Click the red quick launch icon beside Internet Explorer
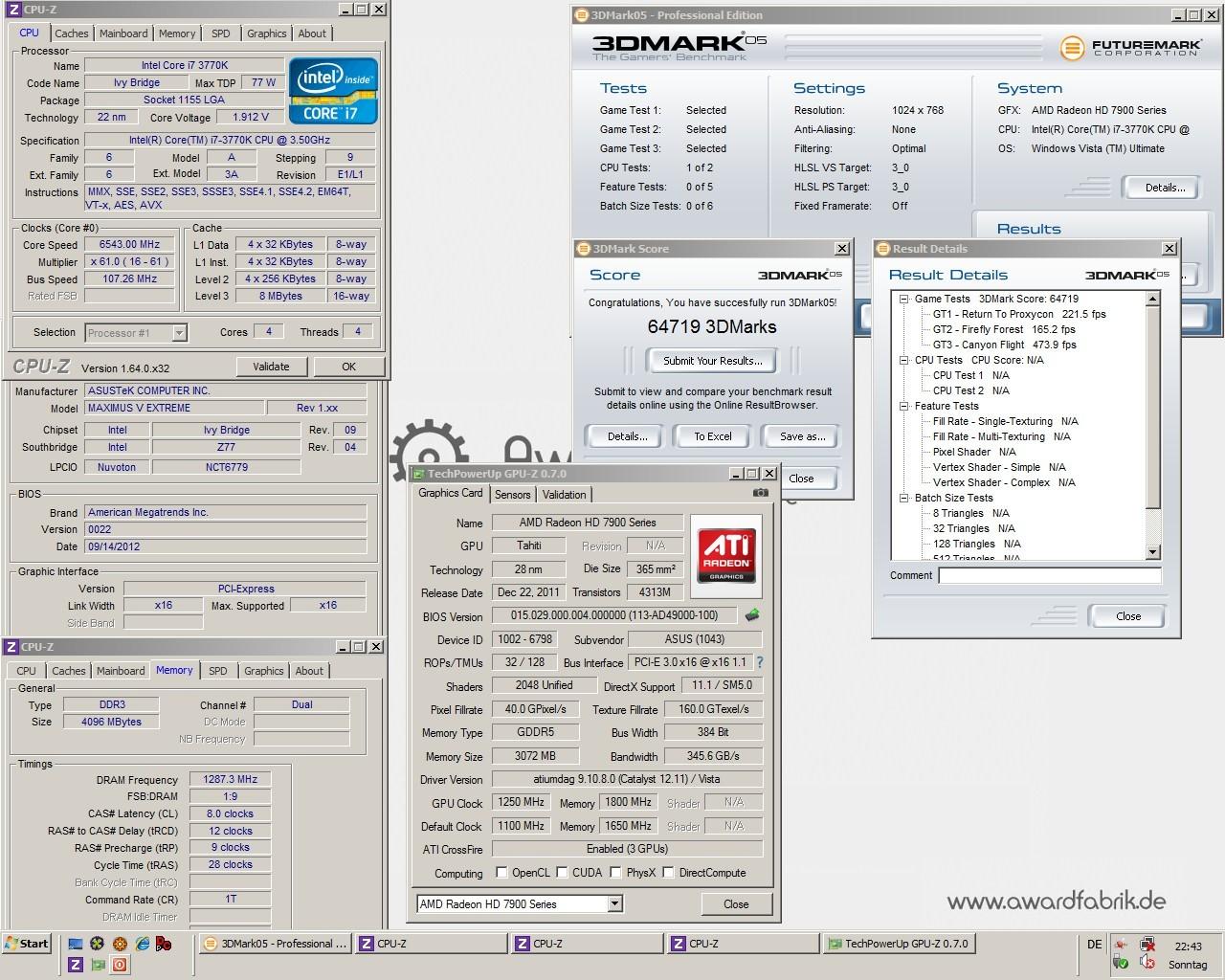 [164, 944]
